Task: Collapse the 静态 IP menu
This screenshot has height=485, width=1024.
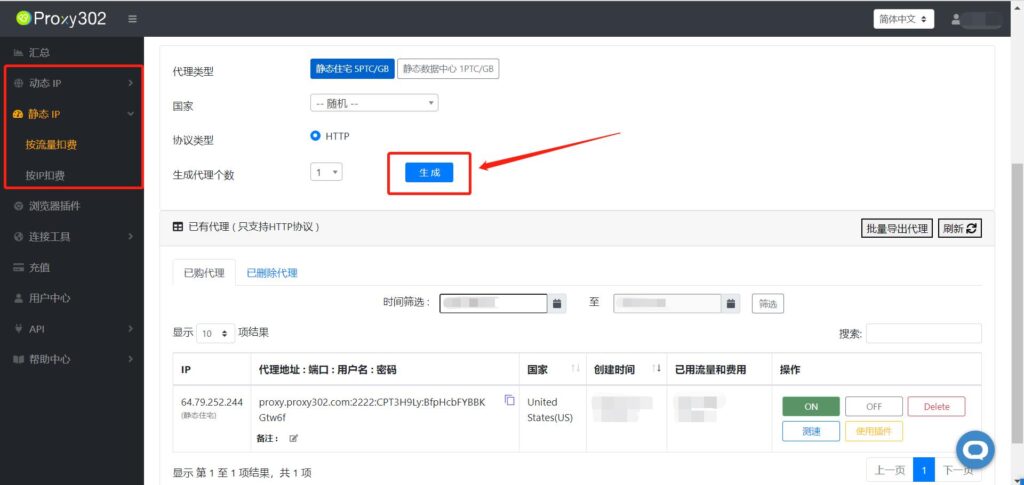Action: (x=72, y=114)
